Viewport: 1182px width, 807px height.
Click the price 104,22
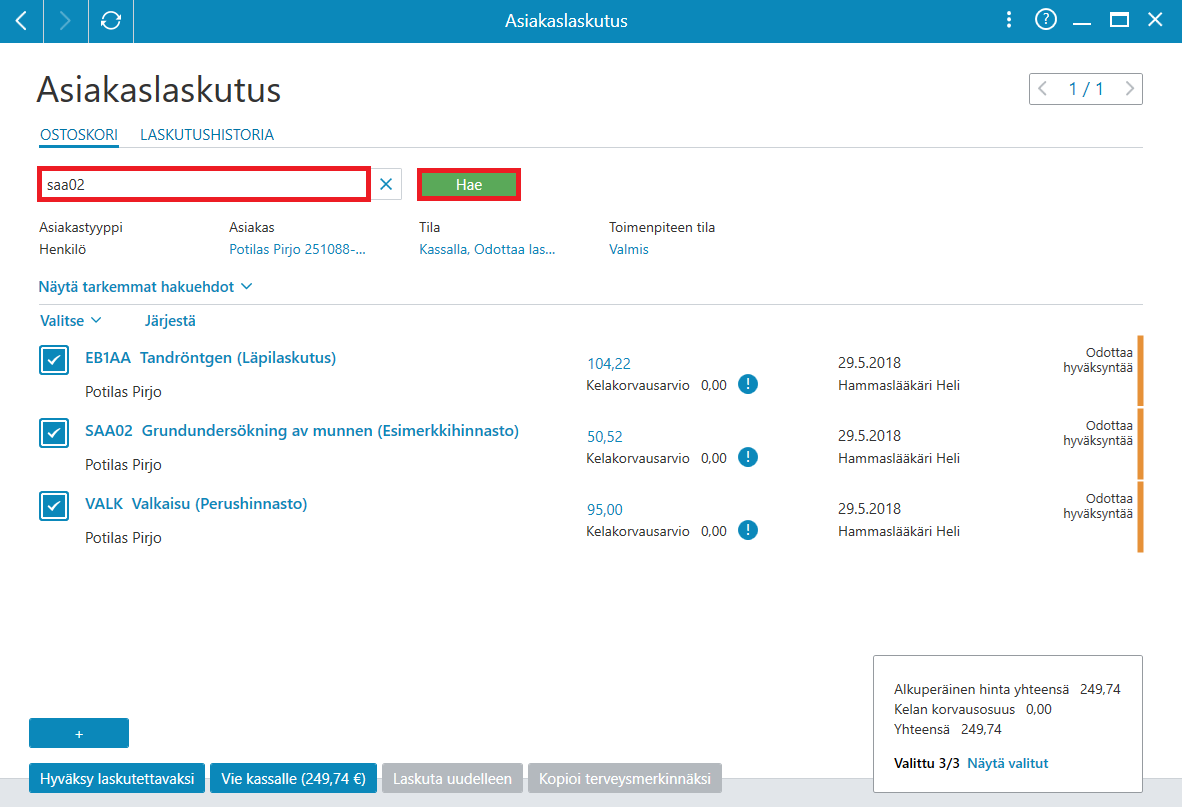tap(609, 364)
